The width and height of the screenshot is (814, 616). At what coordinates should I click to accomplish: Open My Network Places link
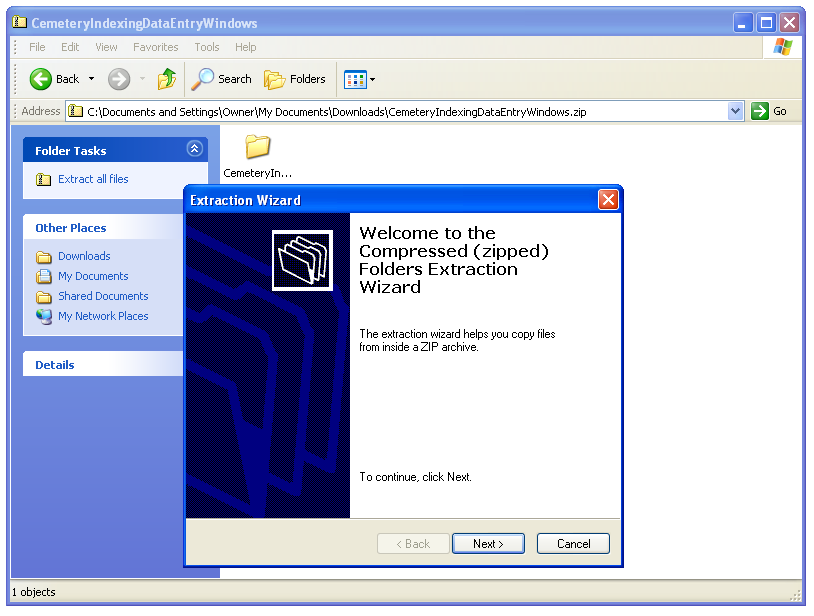click(x=103, y=316)
